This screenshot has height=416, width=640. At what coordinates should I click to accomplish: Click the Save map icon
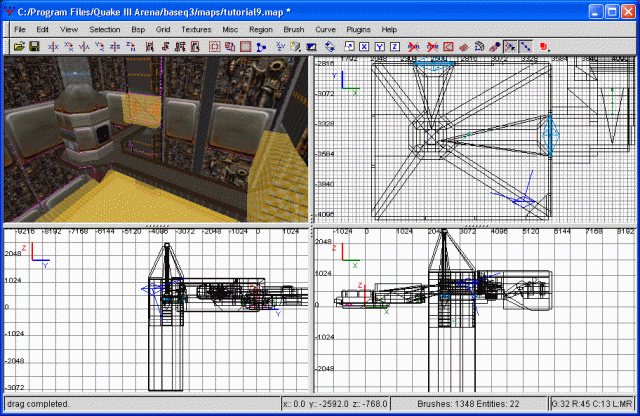34,47
